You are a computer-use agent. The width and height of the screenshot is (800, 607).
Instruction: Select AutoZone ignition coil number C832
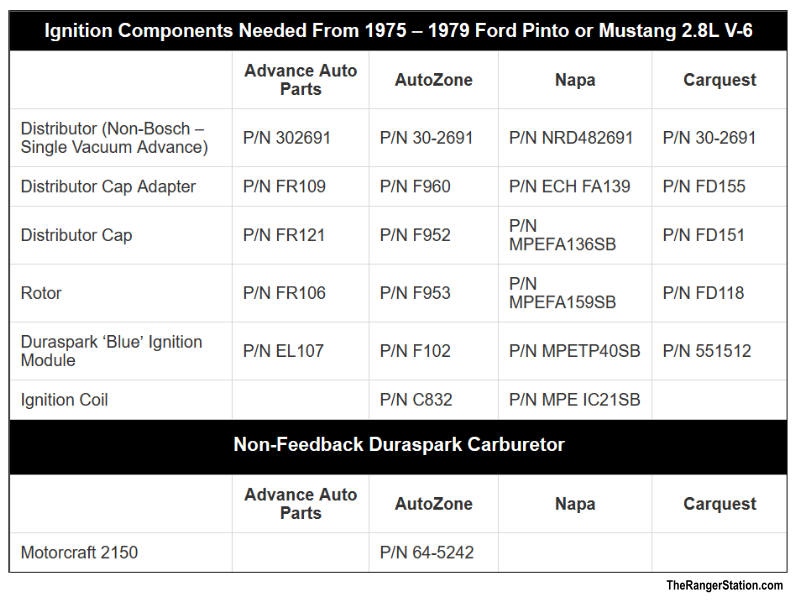416,400
